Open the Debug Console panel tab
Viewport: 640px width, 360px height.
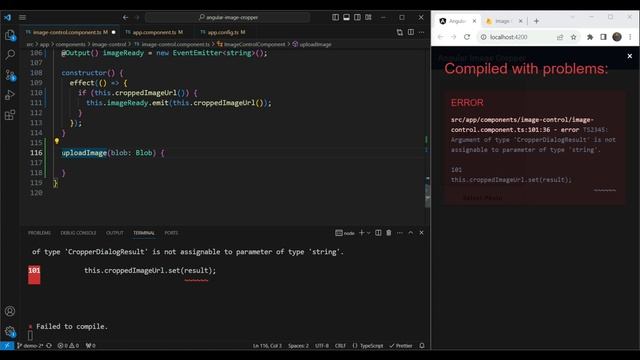pos(78,233)
